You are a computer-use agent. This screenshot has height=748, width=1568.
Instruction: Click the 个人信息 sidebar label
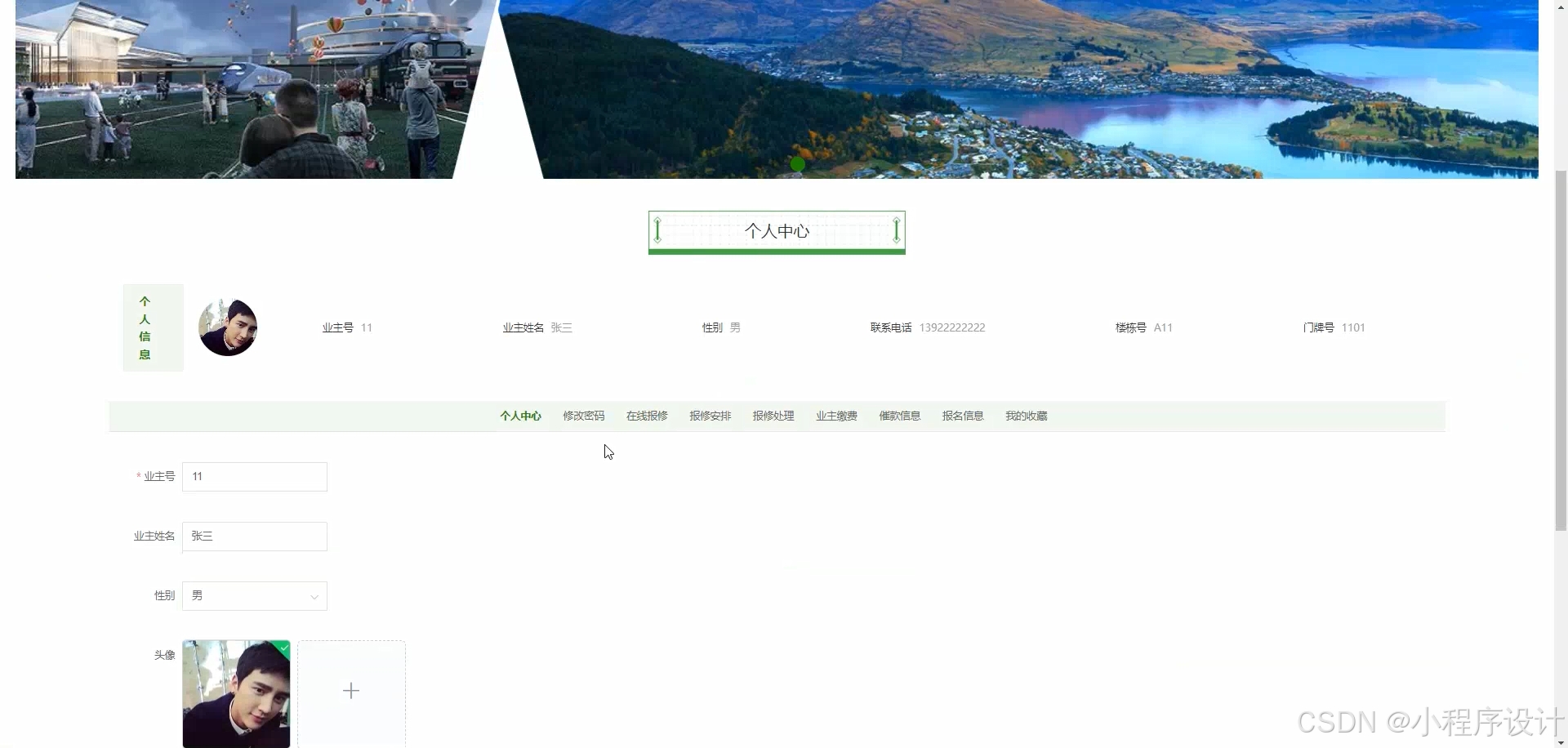point(144,327)
